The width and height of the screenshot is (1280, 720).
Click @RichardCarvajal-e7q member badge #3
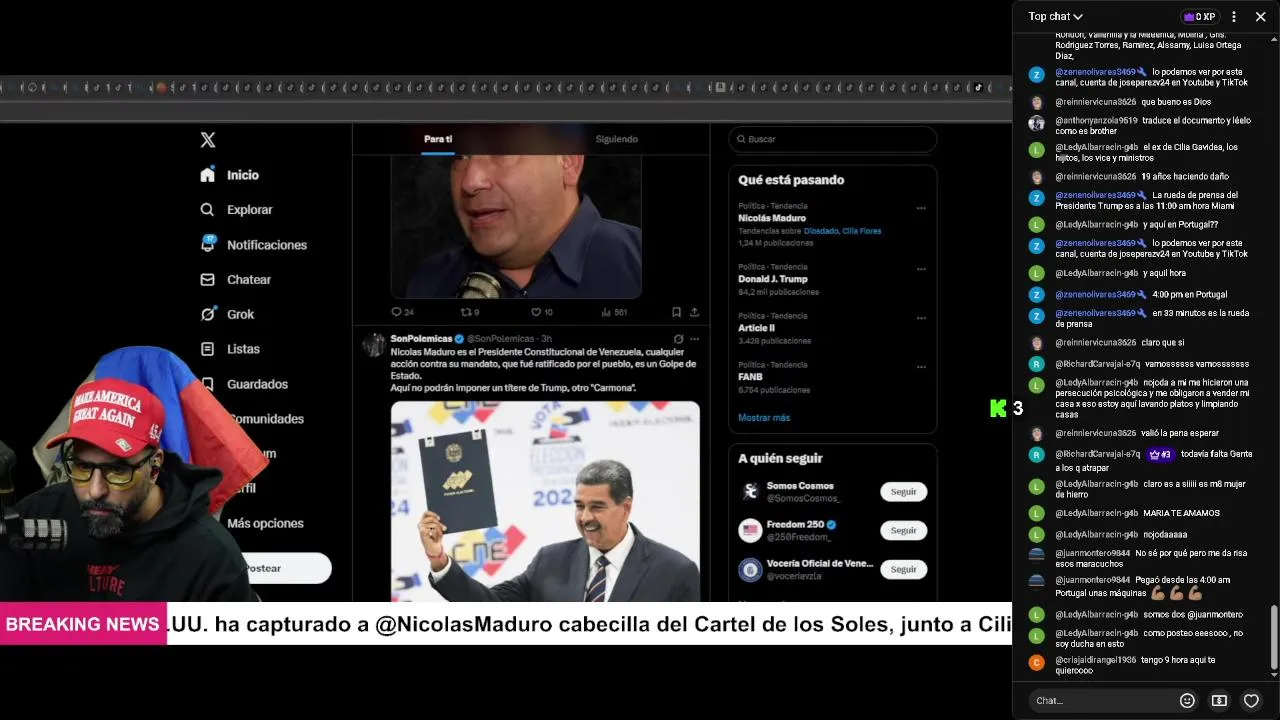(1160, 454)
